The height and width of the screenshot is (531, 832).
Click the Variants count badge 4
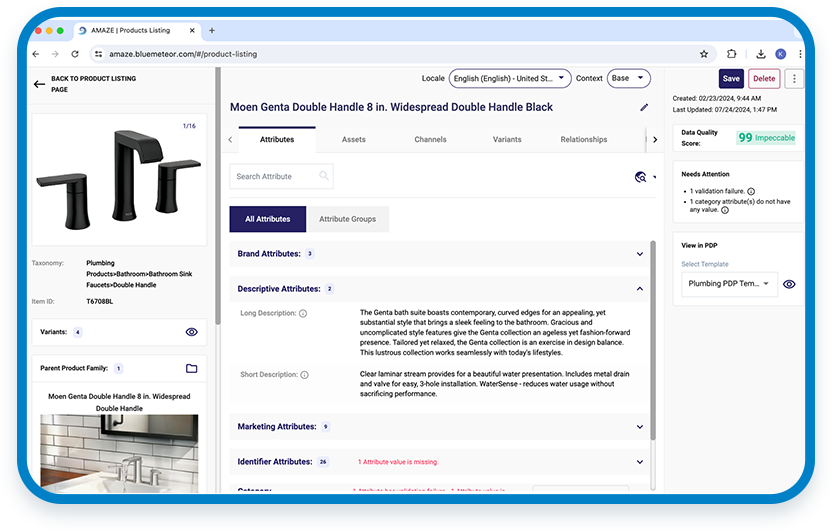[77, 333]
